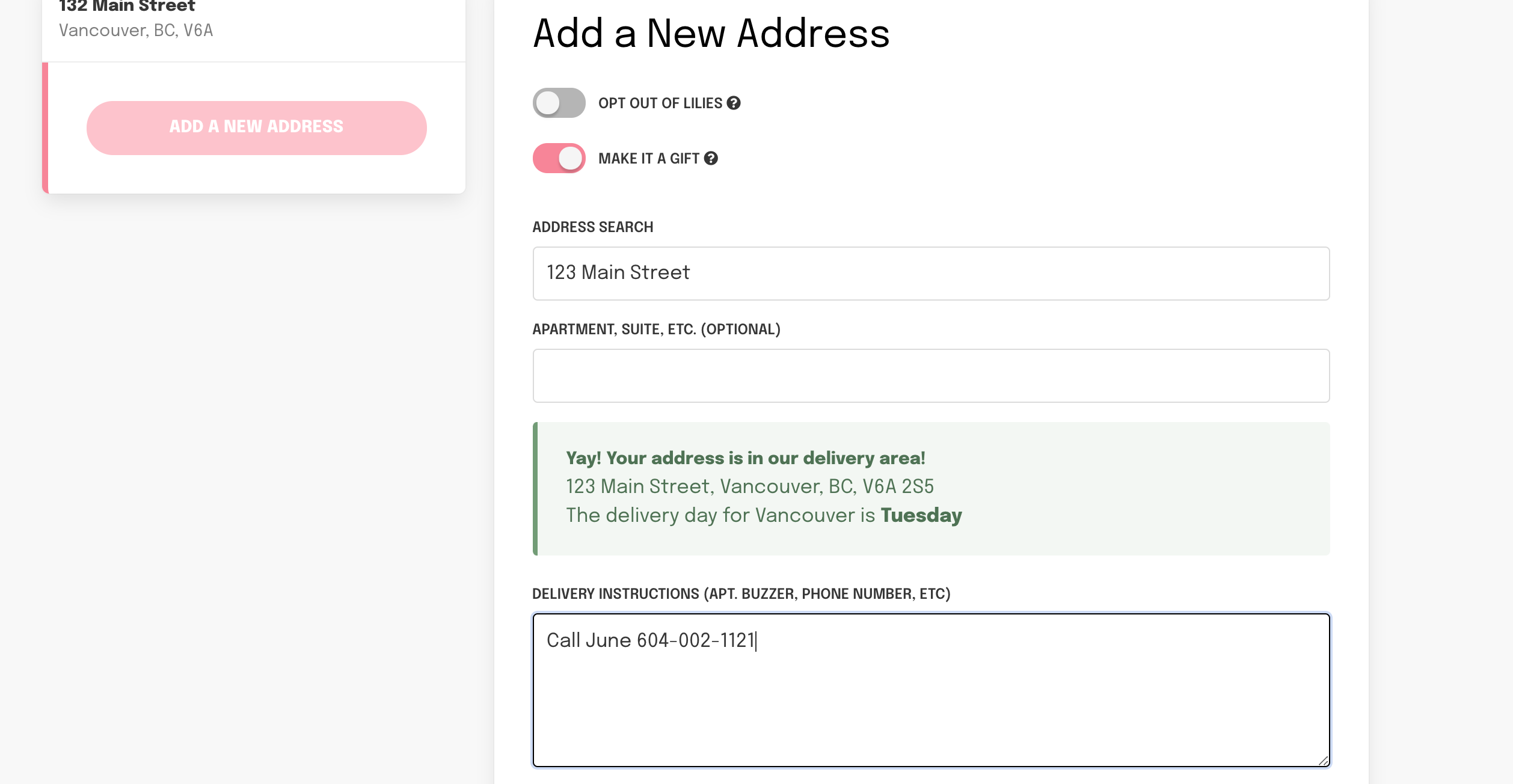Click the bold Tuesday delivery day text
This screenshot has width=1513, height=784.
(921, 516)
